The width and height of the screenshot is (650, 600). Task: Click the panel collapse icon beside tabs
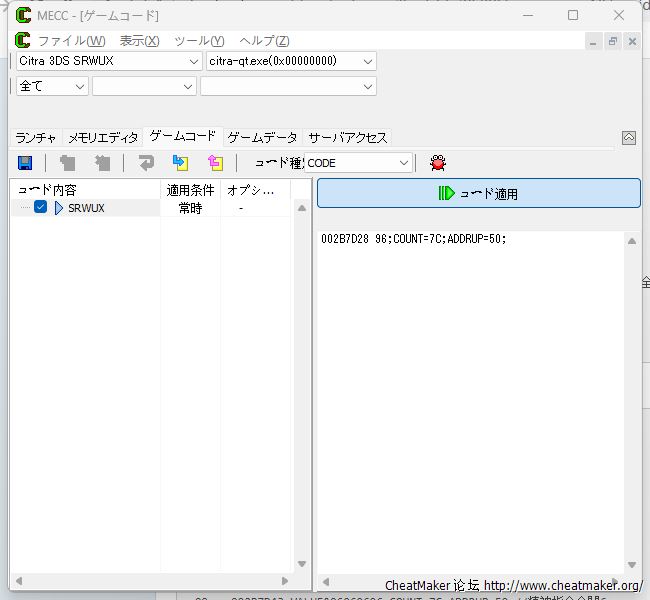pyautogui.click(x=629, y=138)
